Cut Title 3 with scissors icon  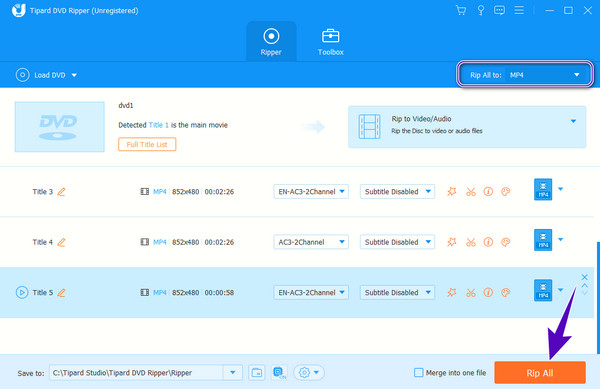[471, 192]
